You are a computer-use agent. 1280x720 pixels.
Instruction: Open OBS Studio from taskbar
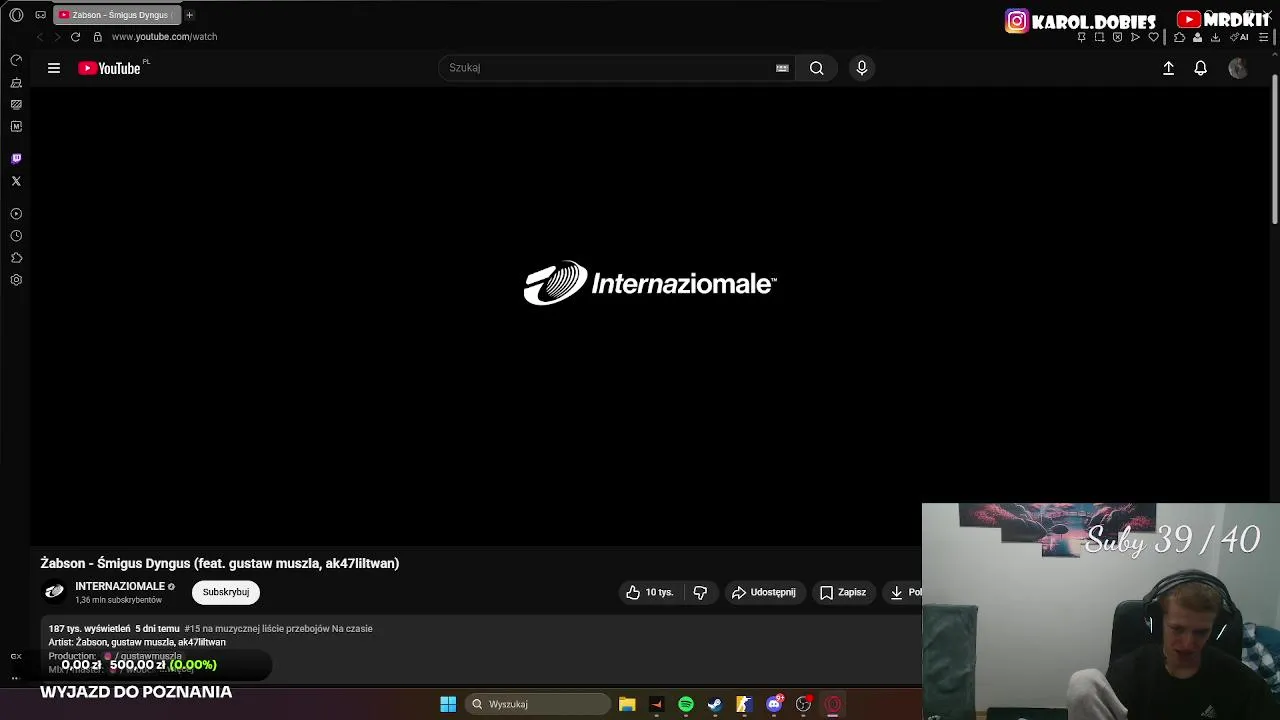803,704
